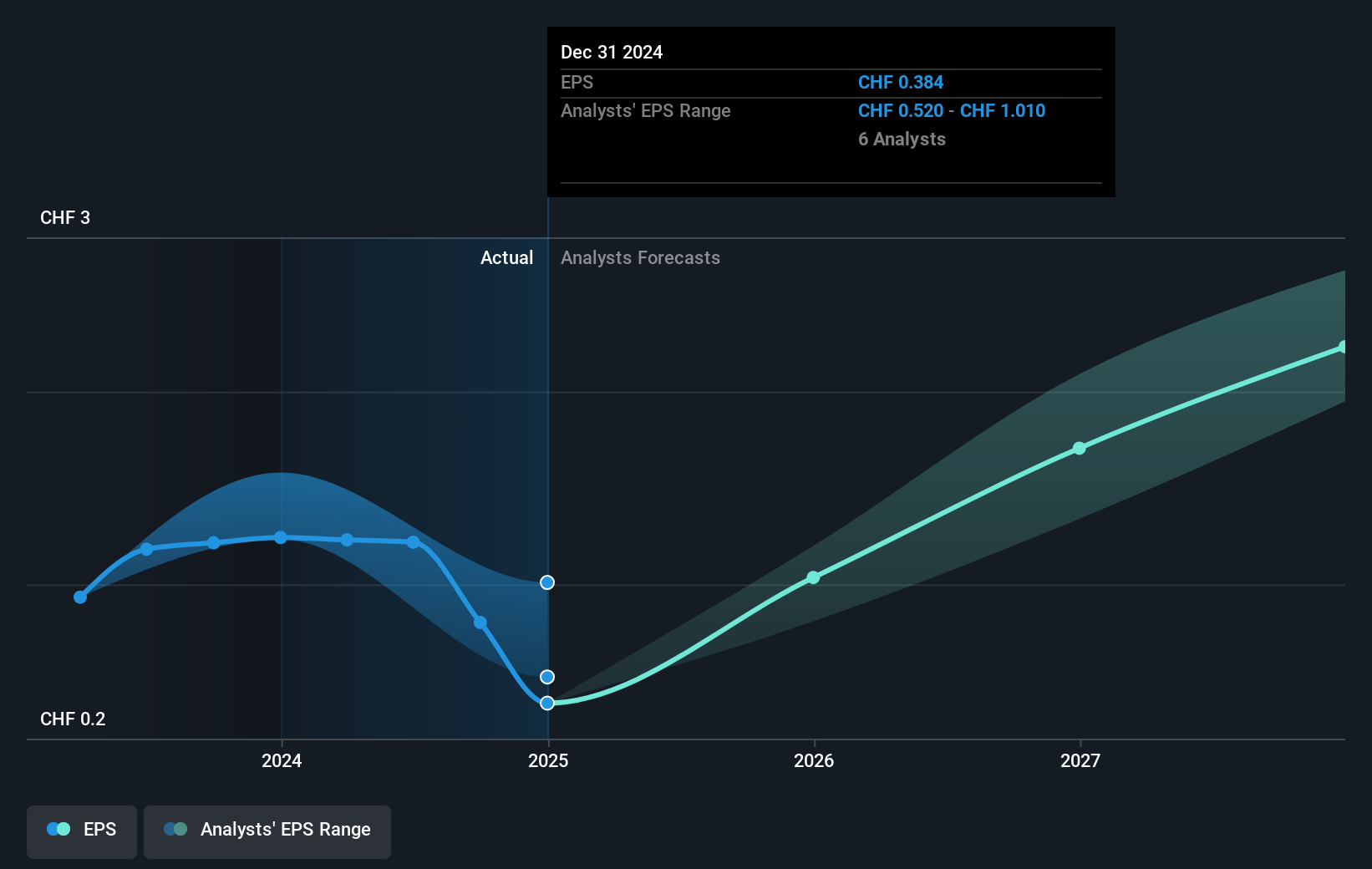The width and height of the screenshot is (1372, 869).
Task: Click the Actual/Forecast divider line
Action: click(548, 468)
